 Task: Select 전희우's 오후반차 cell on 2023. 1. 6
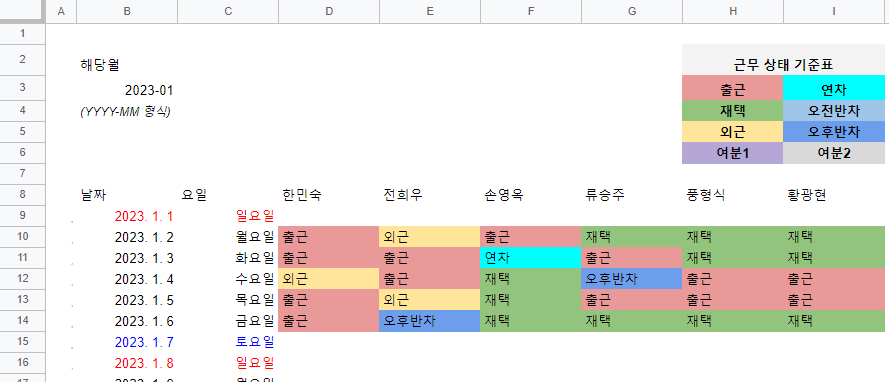pyautogui.click(x=430, y=321)
